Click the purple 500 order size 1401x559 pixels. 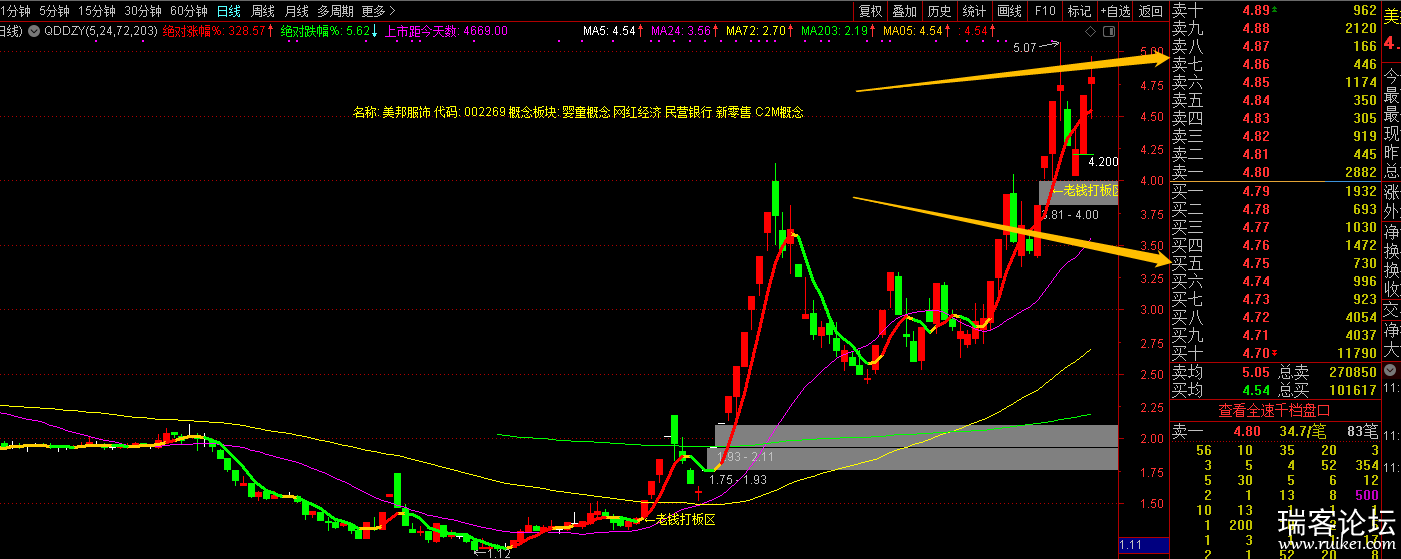[x=1365, y=495]
